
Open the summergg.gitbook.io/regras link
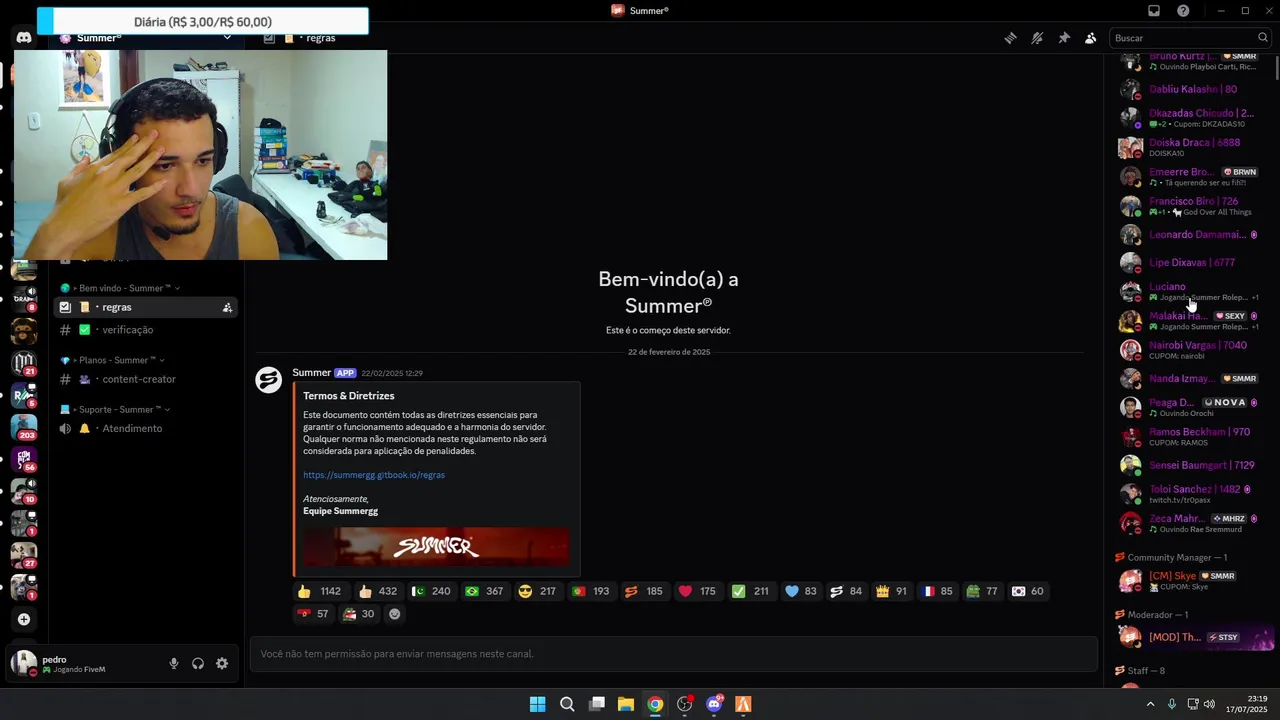pos(374,475)
